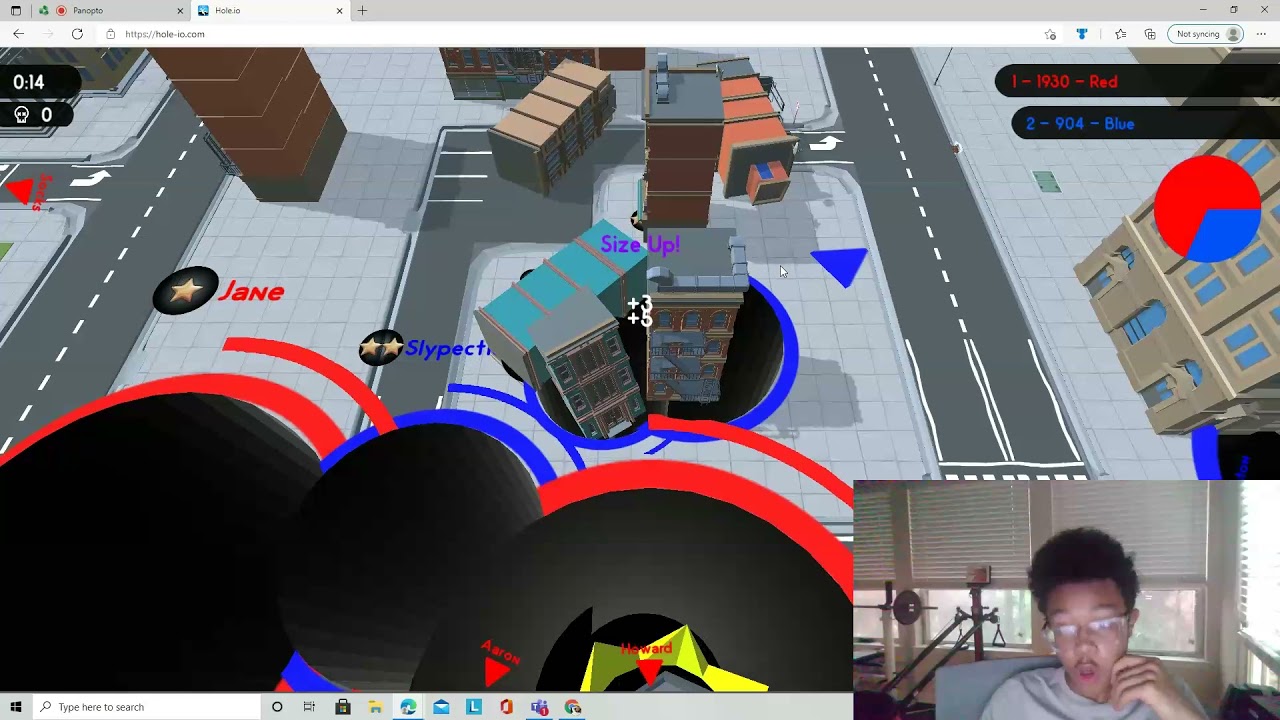Open the Windows Start menu
This screenshot has width=1280, height=720.
tap(16, 707)
